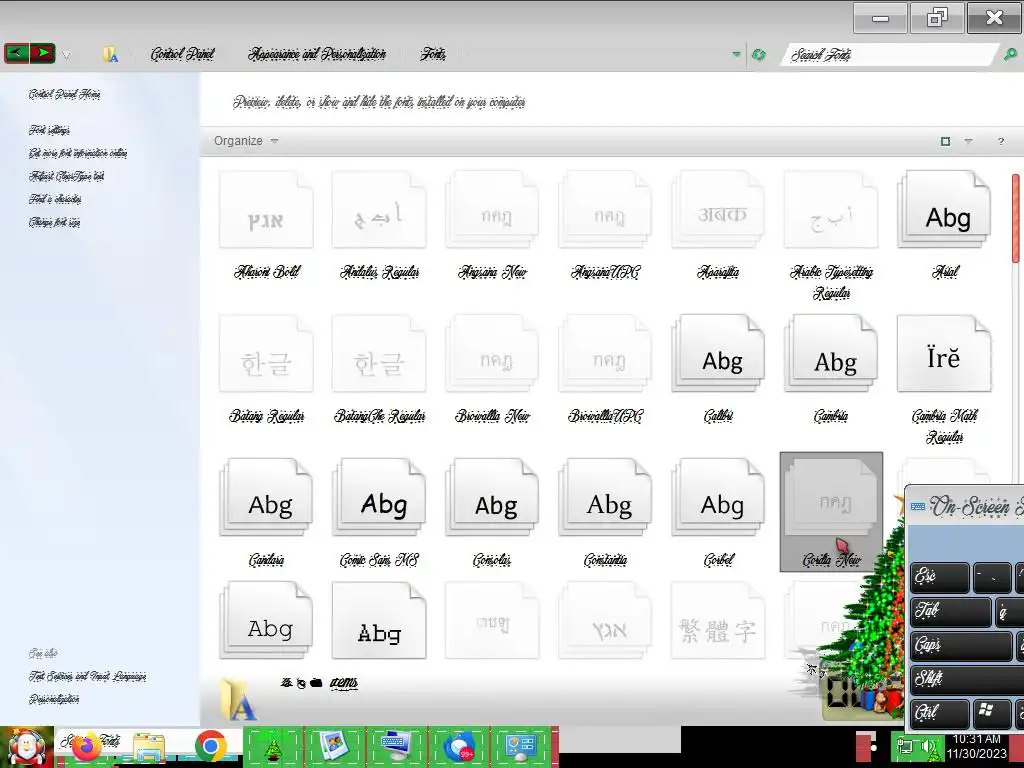
Task: Open Font settings link
Action: pyautogui.click(x=49, y=130)
